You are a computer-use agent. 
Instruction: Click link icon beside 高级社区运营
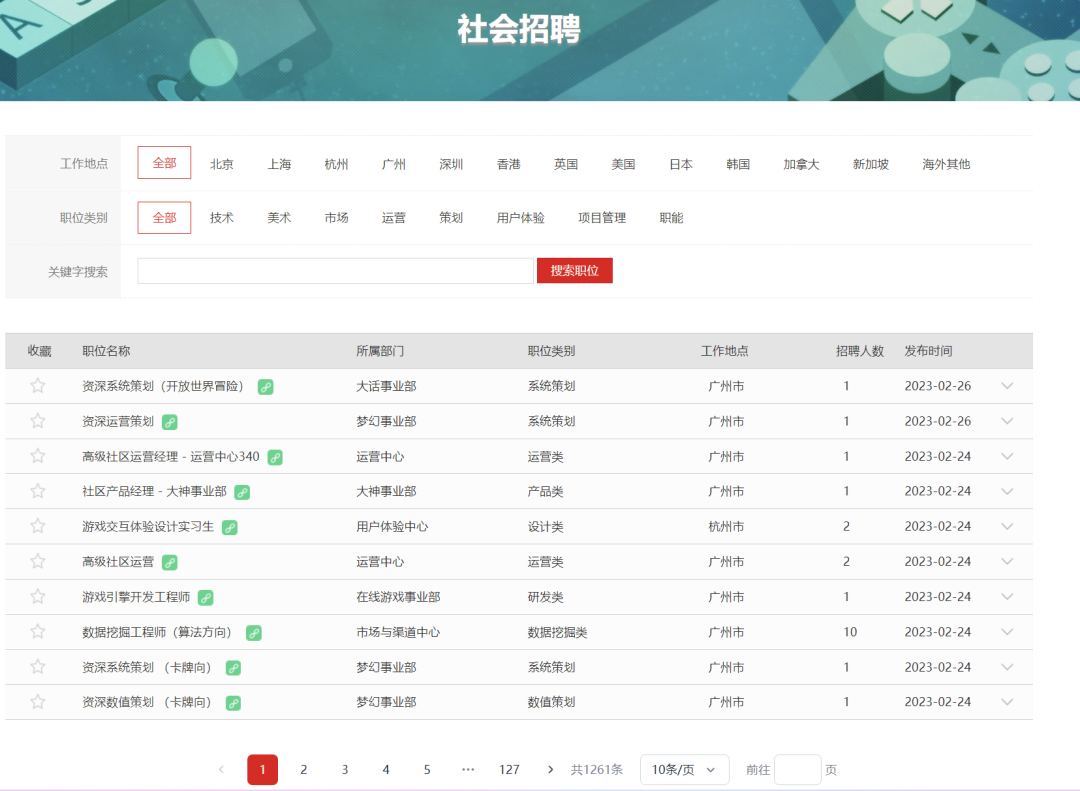coord(169,563)
